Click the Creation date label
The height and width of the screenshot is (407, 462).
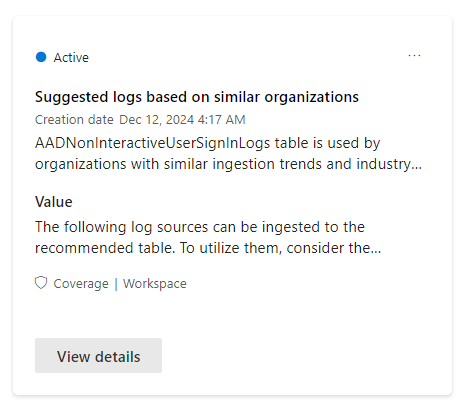click(74, 120)
